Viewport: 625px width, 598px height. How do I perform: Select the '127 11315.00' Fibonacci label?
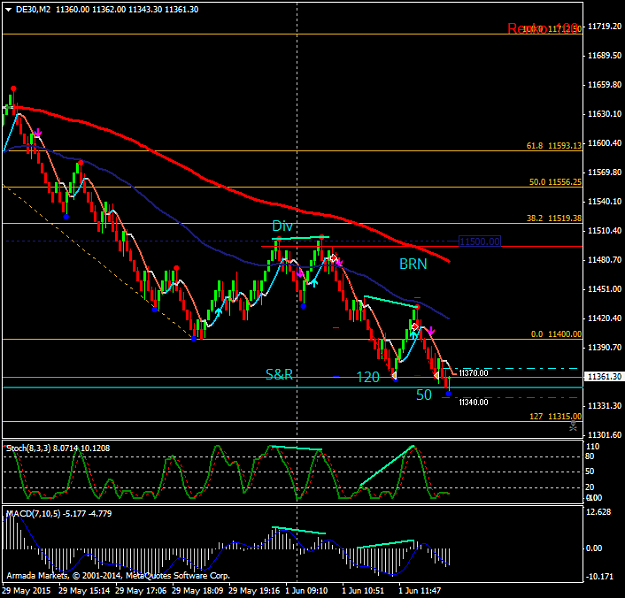point(555,416)
